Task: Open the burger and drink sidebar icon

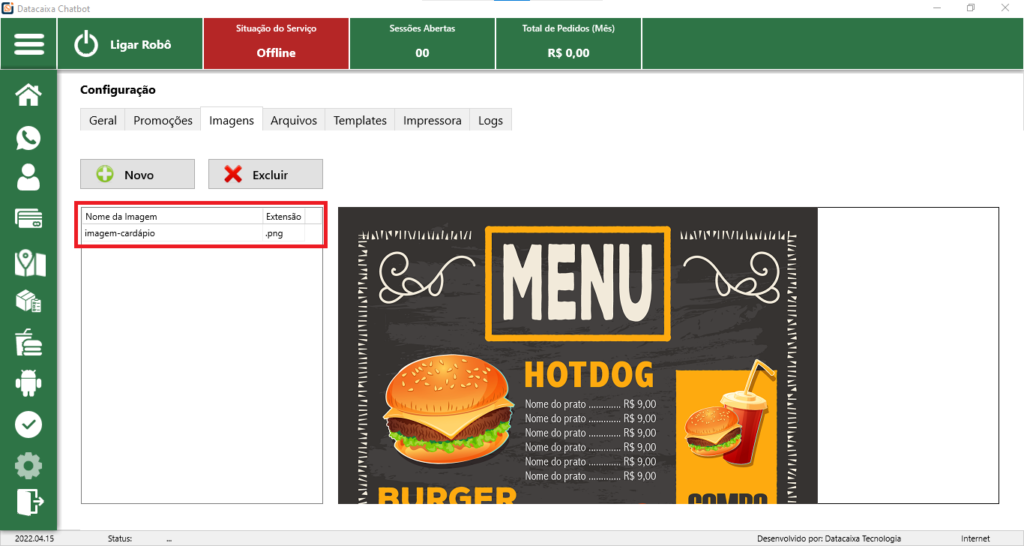Action: point(29,342)
